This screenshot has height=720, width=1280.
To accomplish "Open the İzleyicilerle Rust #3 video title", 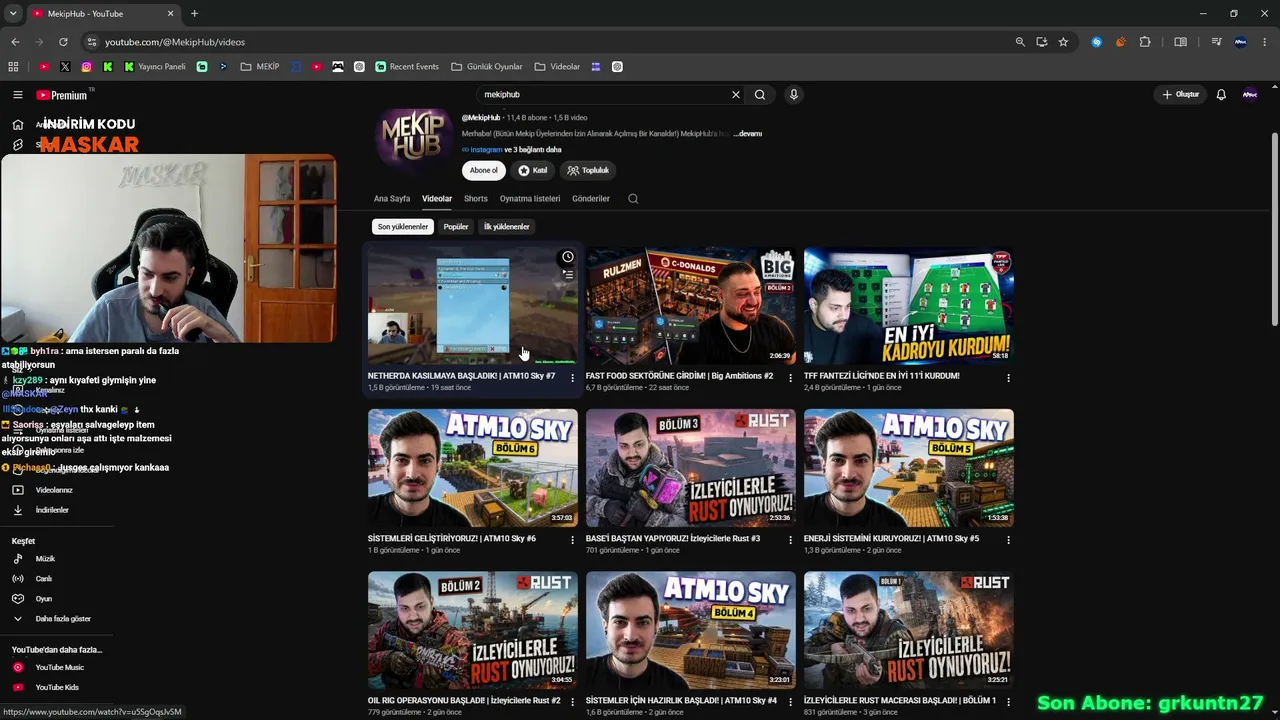I will point(673,539).
